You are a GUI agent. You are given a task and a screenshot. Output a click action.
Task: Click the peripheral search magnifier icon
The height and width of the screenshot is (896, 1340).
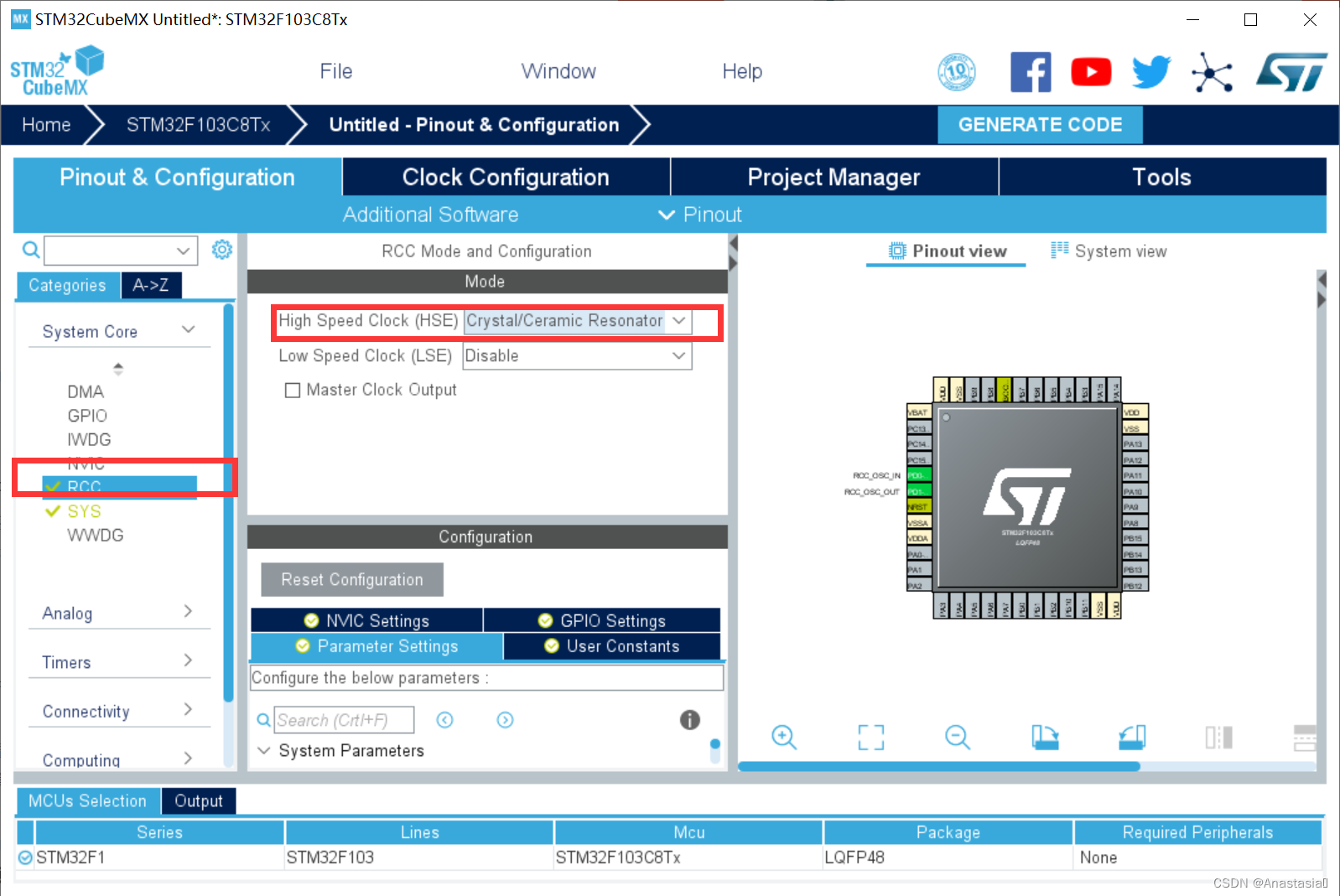click(x=30, y=250)
